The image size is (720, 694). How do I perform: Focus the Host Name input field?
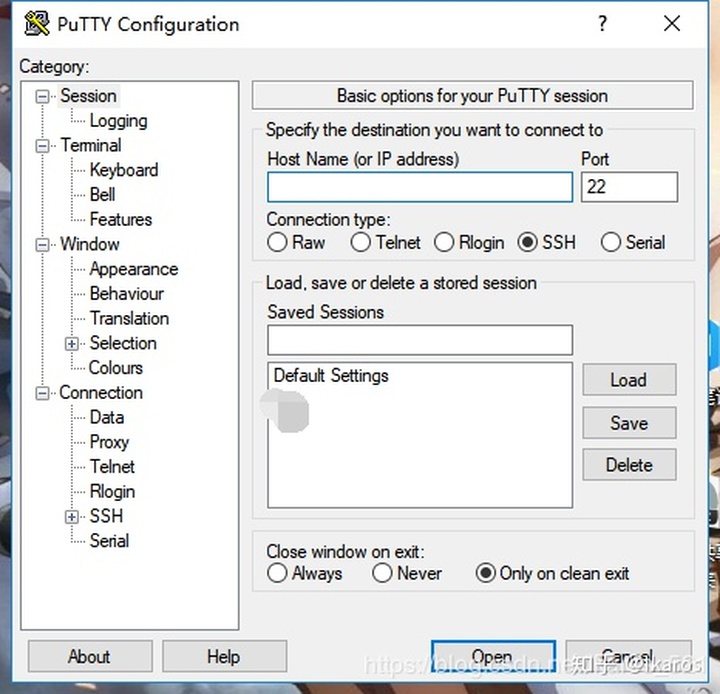coord(420,187)
